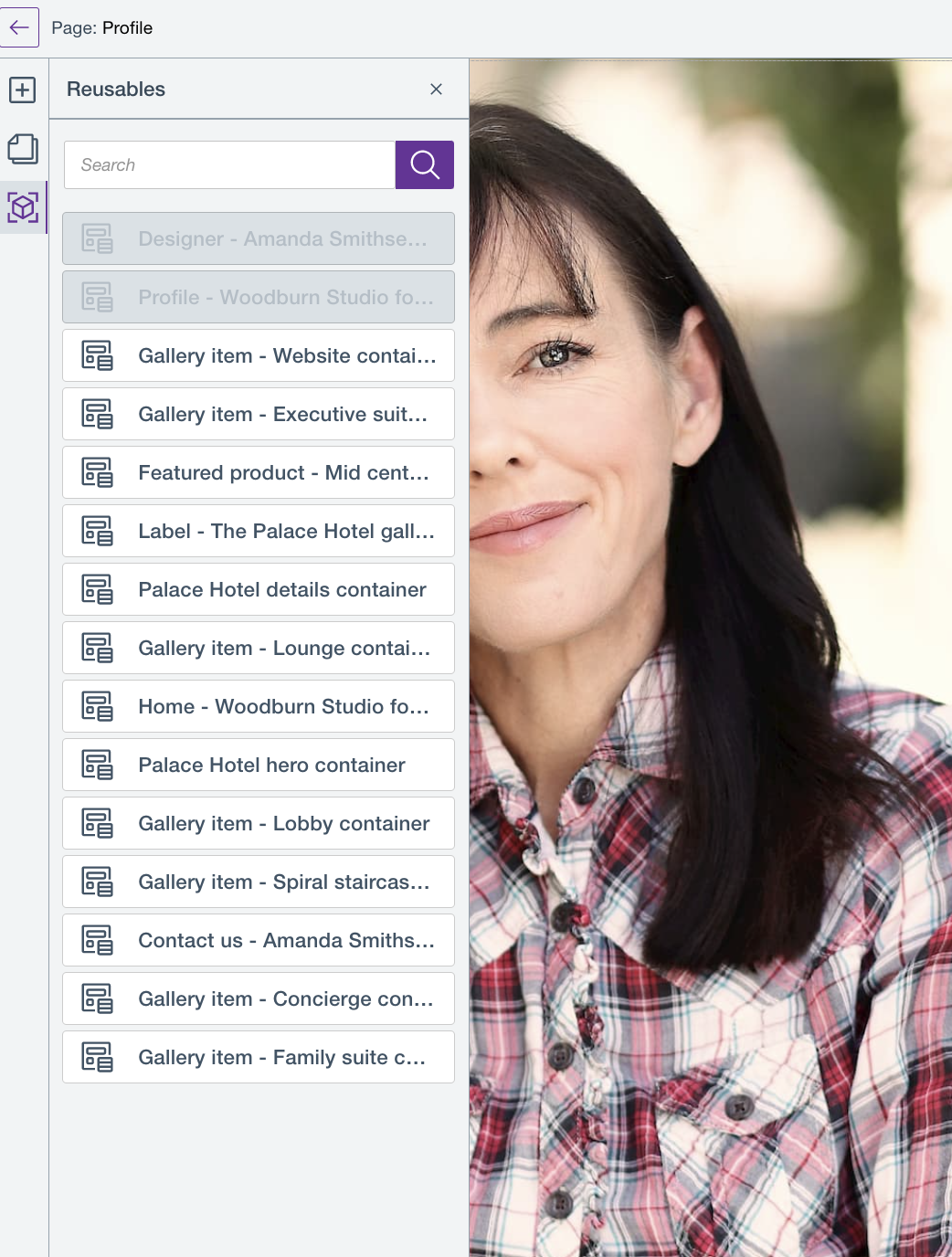Click icon beside Contact us row
This screenshot has height=1257, width=952.
(x=98, y=940)
